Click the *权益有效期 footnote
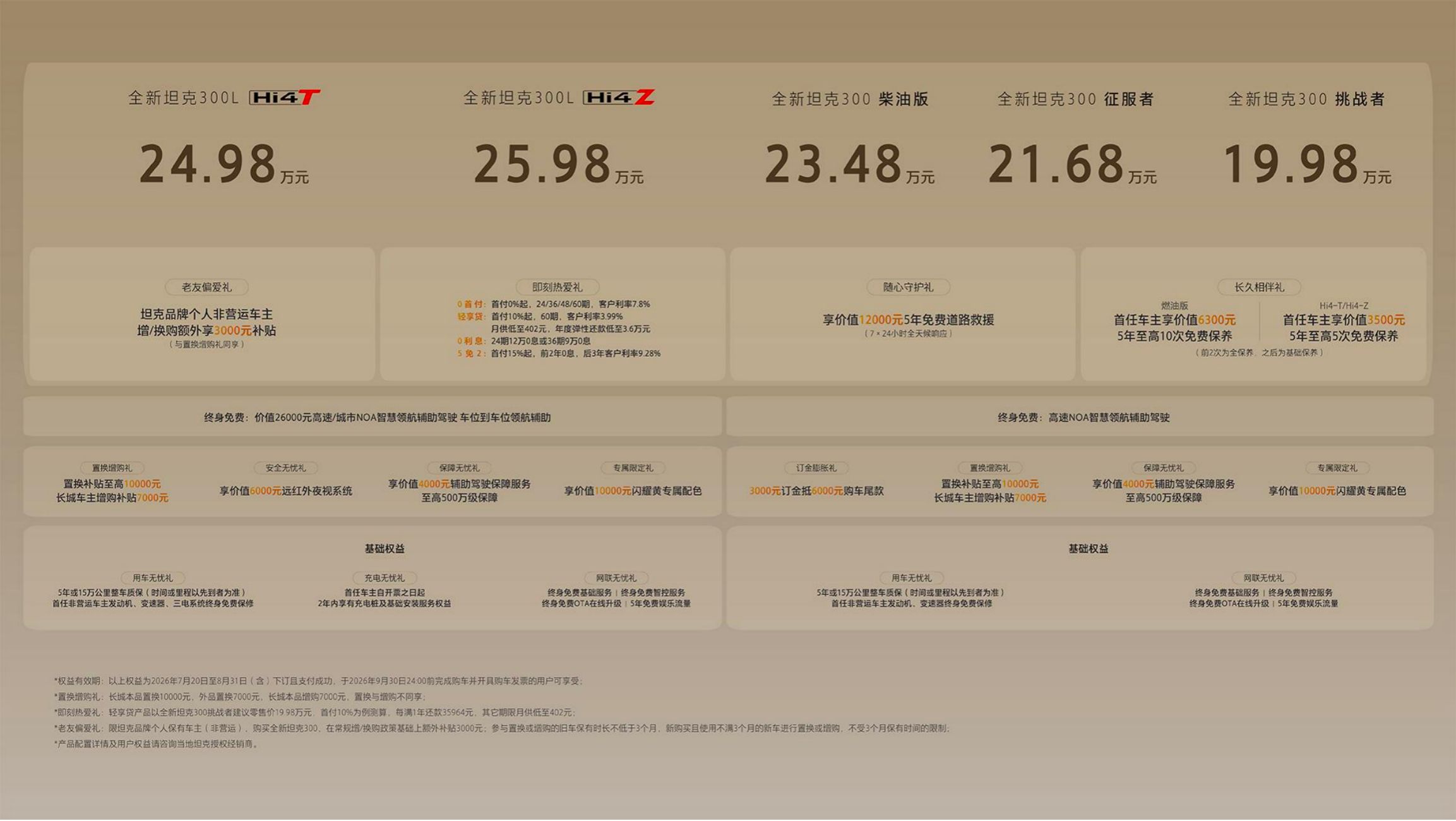 318,681
